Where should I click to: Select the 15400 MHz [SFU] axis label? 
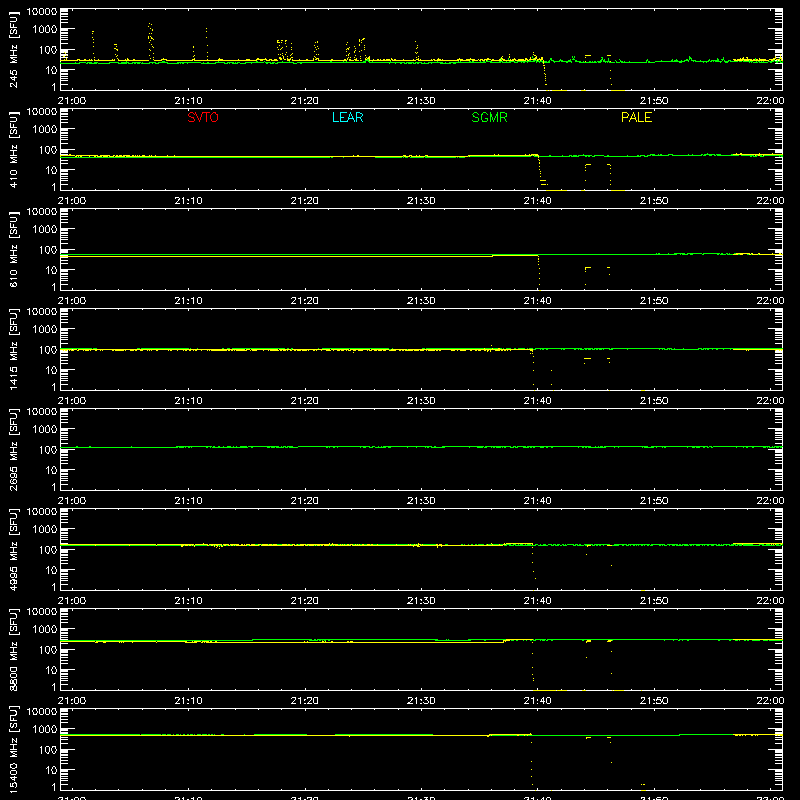tap(14, 749)
